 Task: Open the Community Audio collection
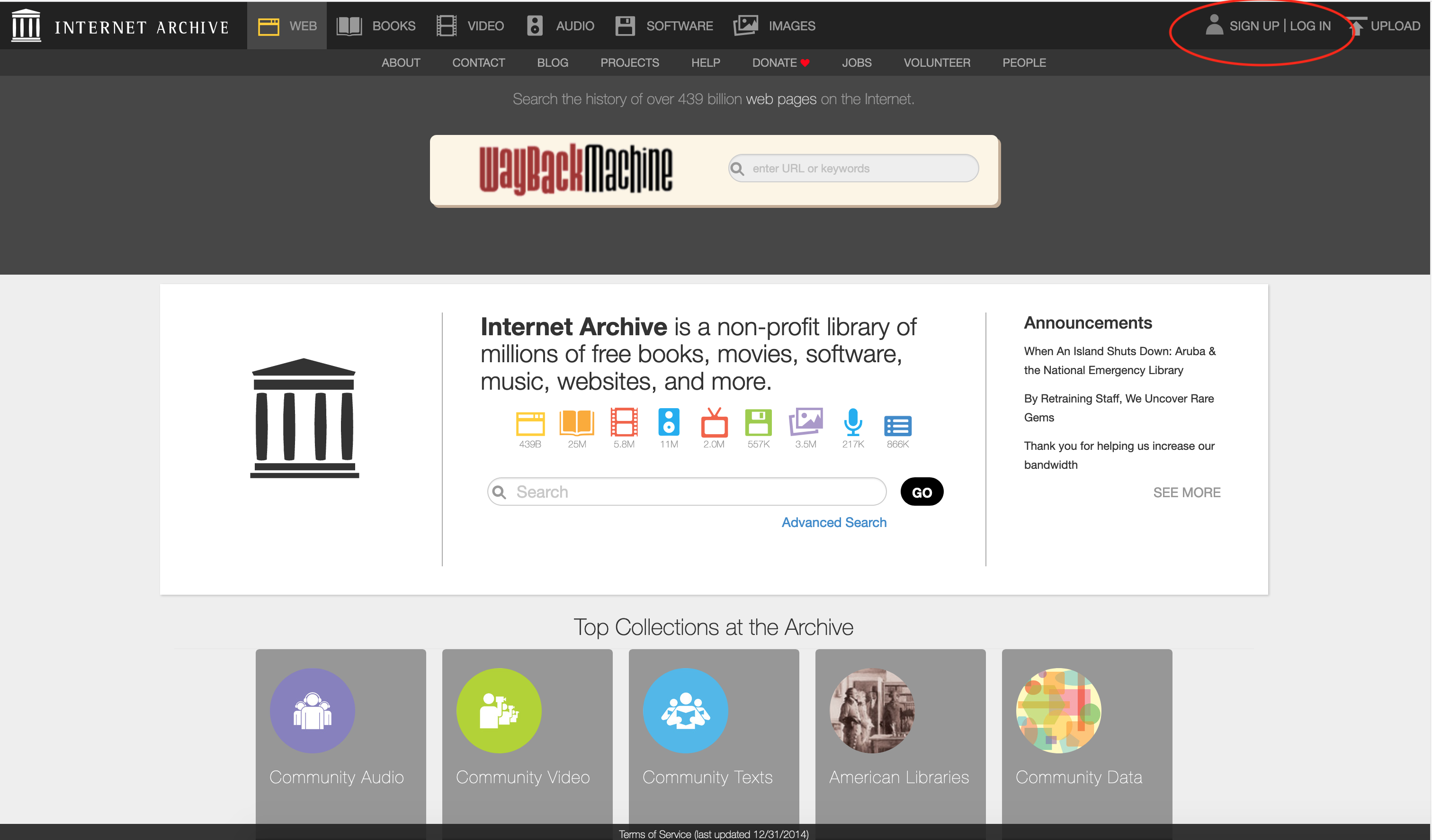click(340, 737)
